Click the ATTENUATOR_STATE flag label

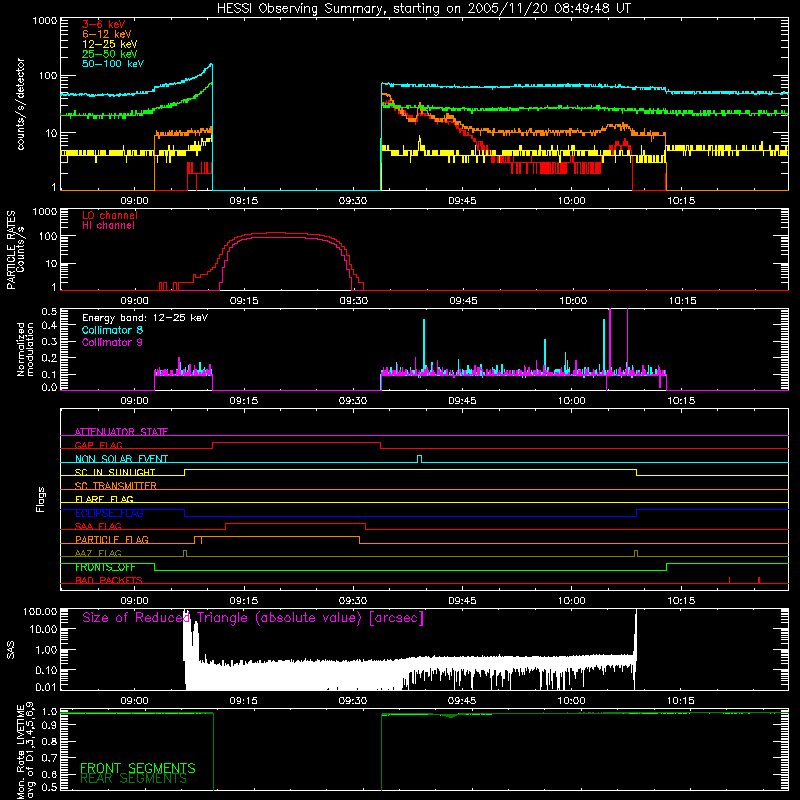(121, 432)
